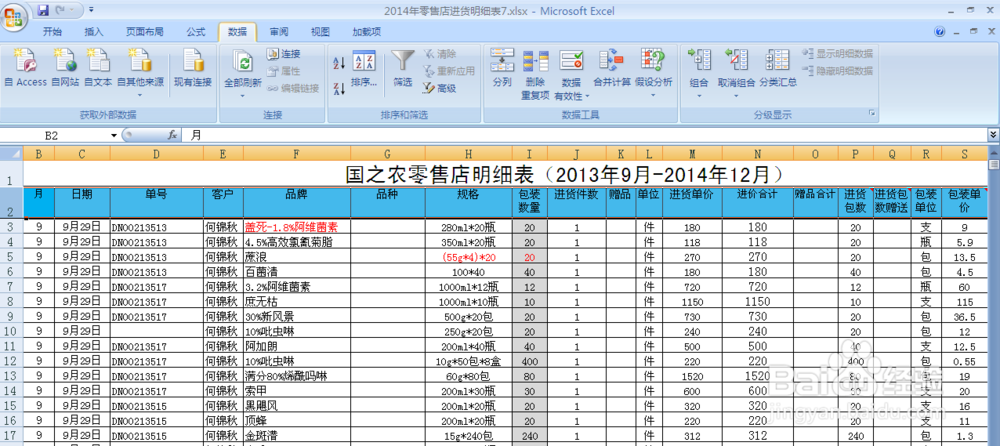Select header cell 赠品合计
The height and width of the screenshot is (446, 1000).
(x=815, y=202)
